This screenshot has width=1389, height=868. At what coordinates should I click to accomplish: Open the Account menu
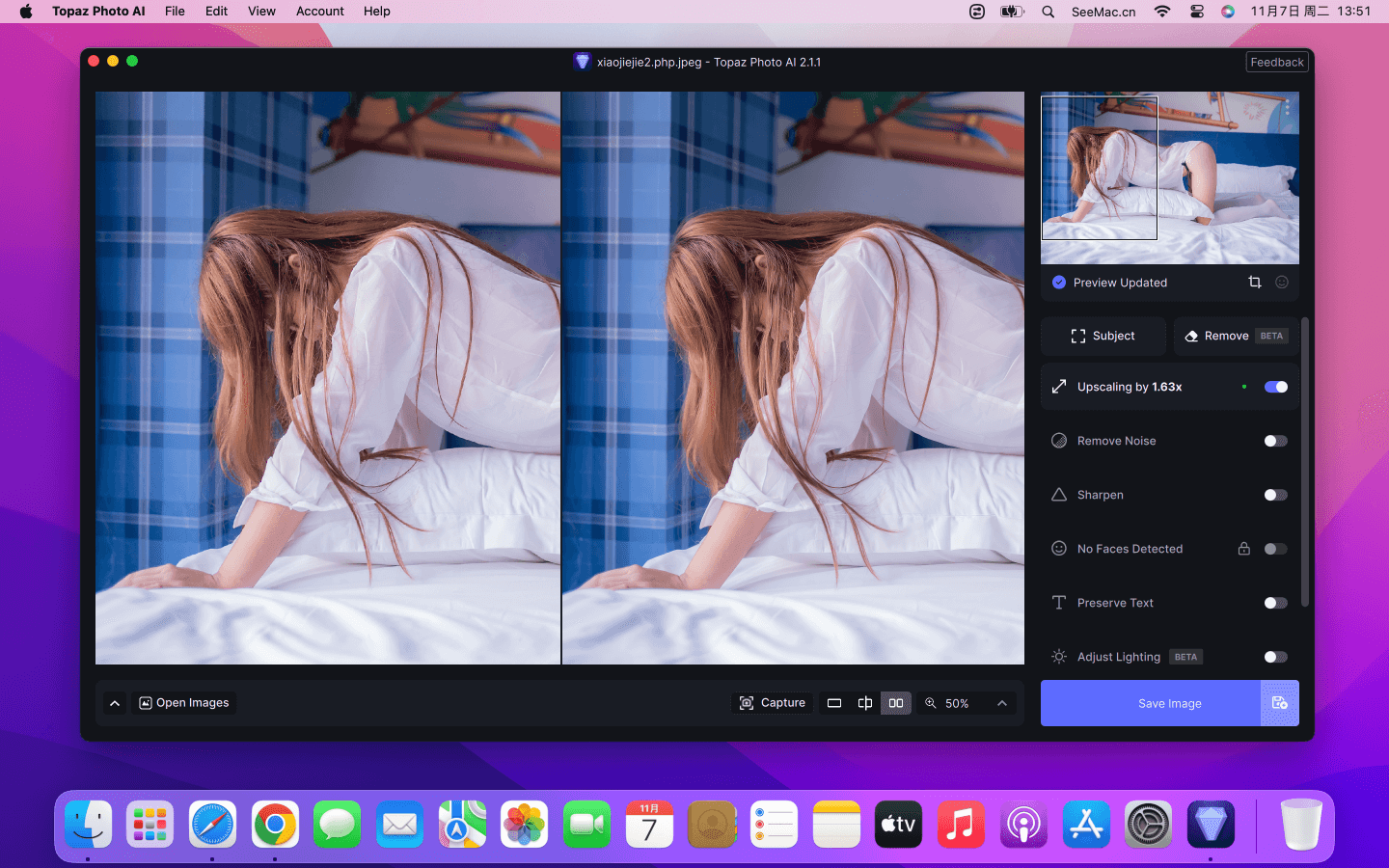click(319, 12)
